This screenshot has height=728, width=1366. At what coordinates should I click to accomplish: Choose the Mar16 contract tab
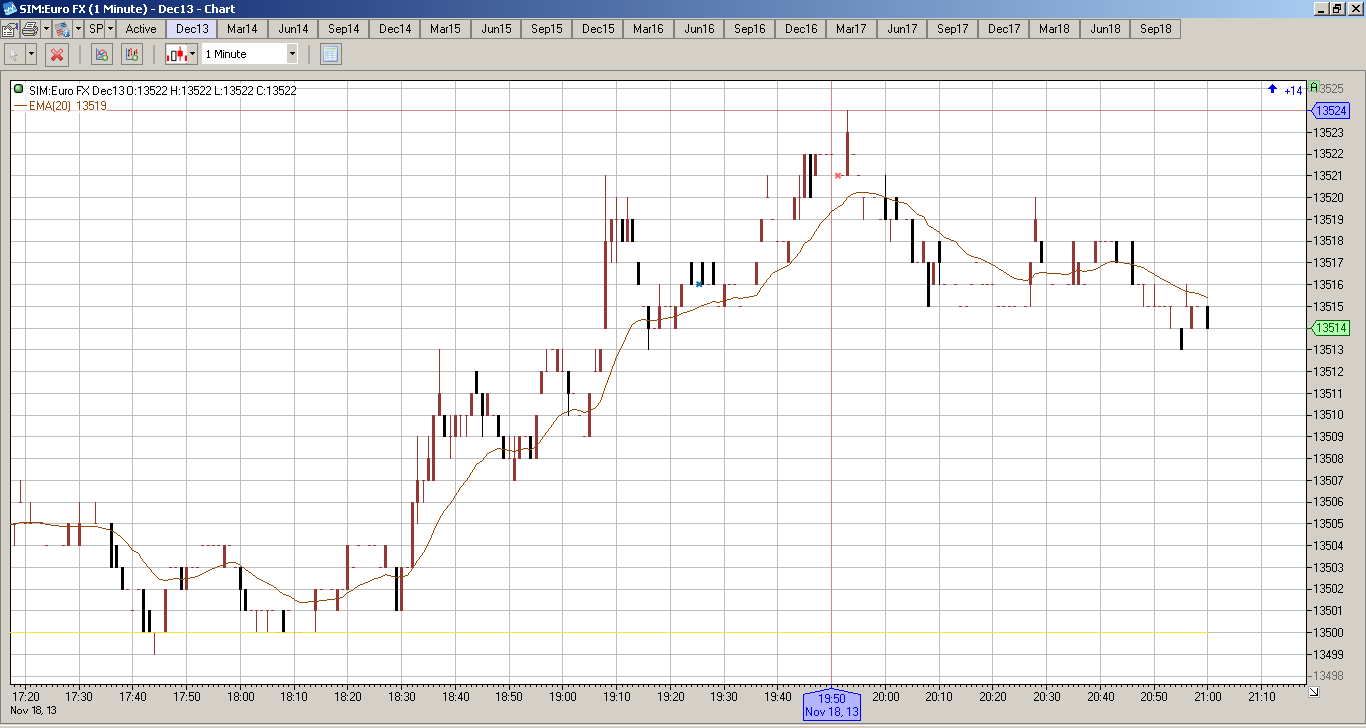coord(648,29)
